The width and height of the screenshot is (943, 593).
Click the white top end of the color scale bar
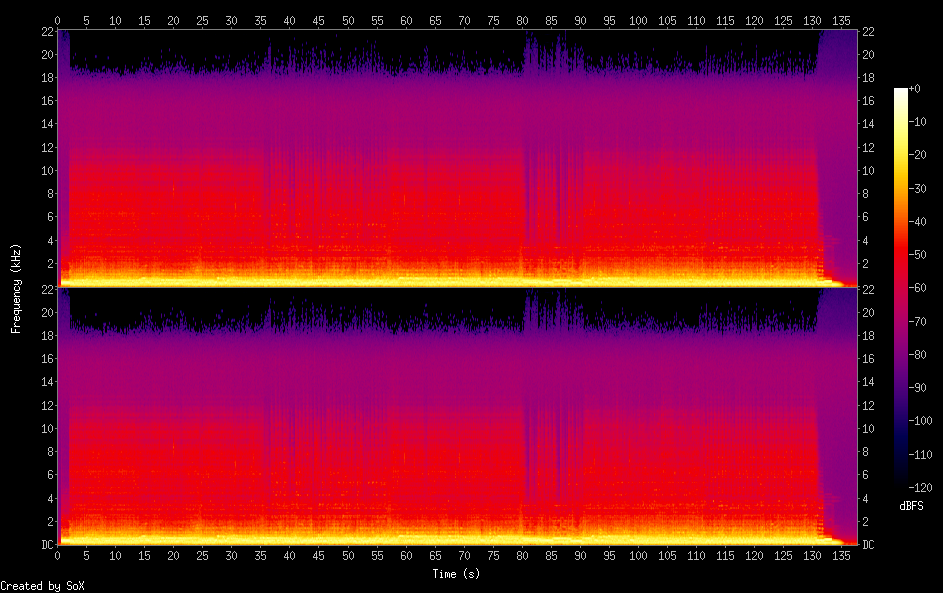901,91
